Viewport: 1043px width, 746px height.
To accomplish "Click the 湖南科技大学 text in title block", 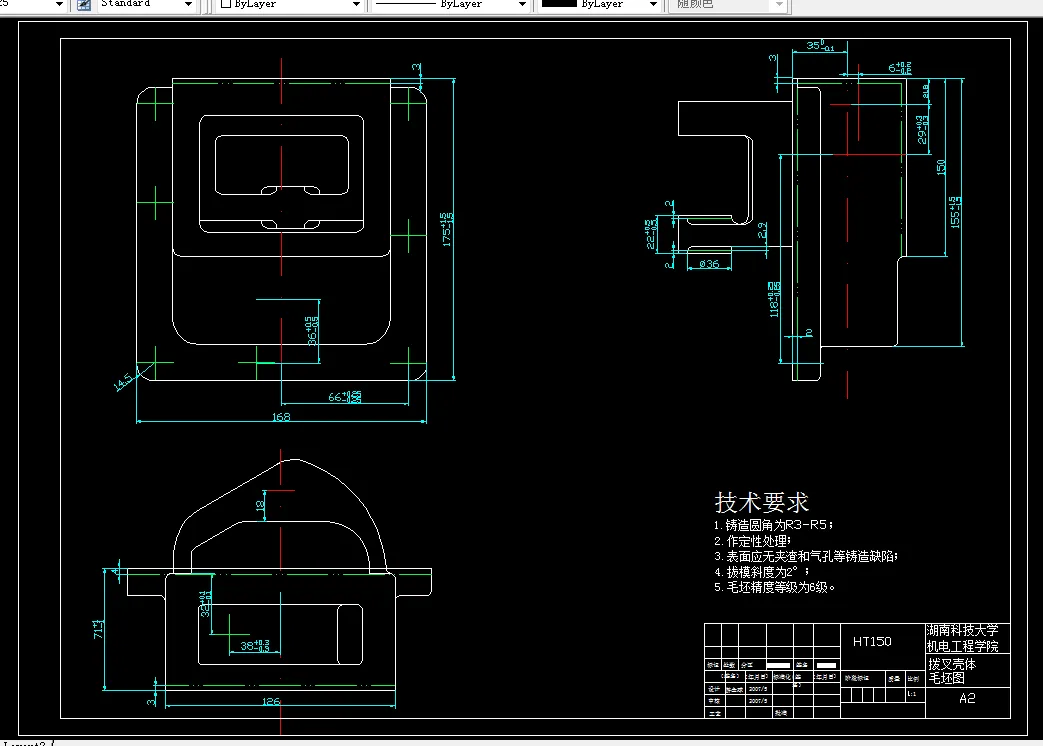I will pos(963,630).
